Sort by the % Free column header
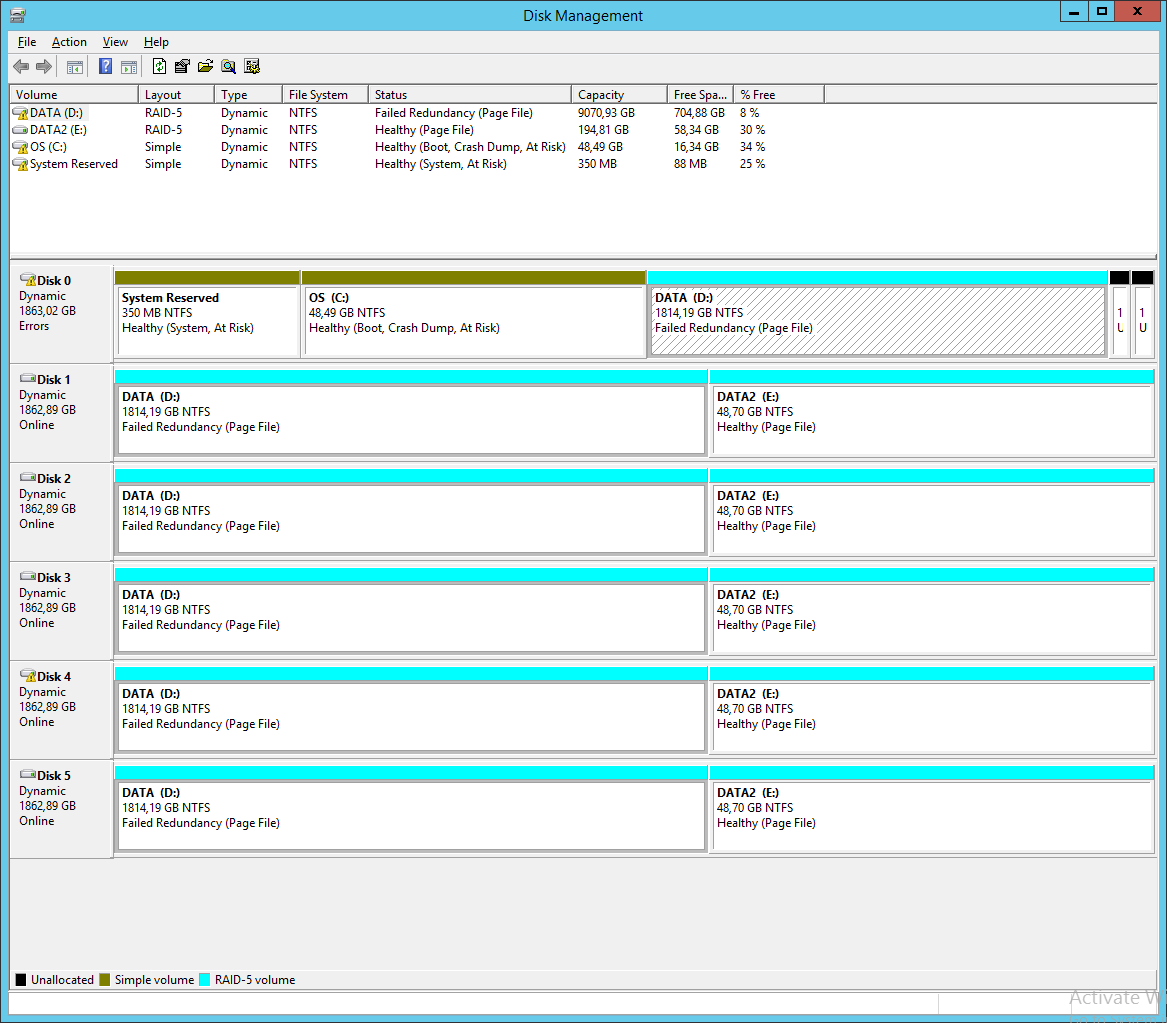1167x1023 pixels. coord(779,94)
